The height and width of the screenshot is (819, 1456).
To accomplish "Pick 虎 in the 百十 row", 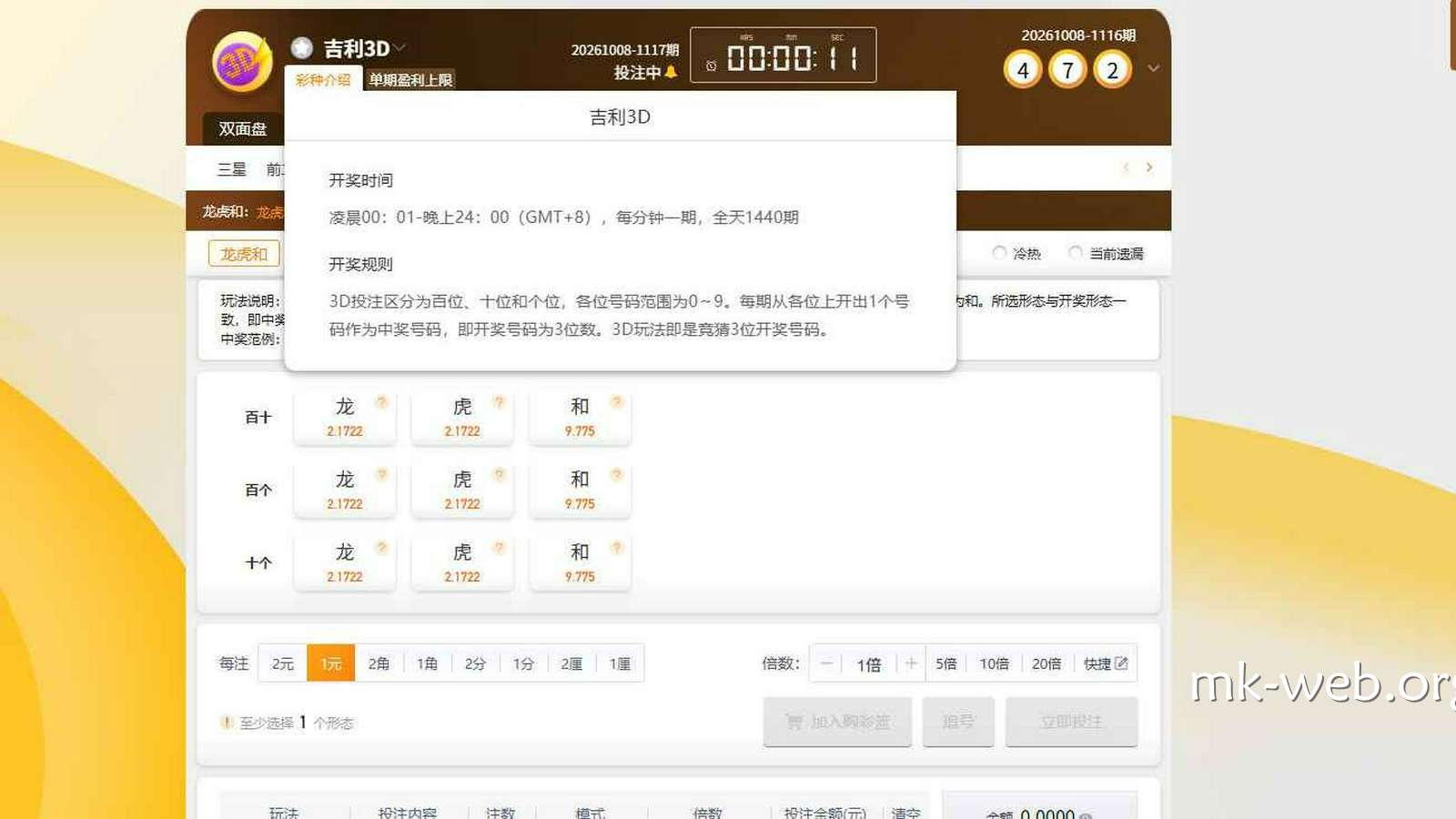I will (462, 417).
